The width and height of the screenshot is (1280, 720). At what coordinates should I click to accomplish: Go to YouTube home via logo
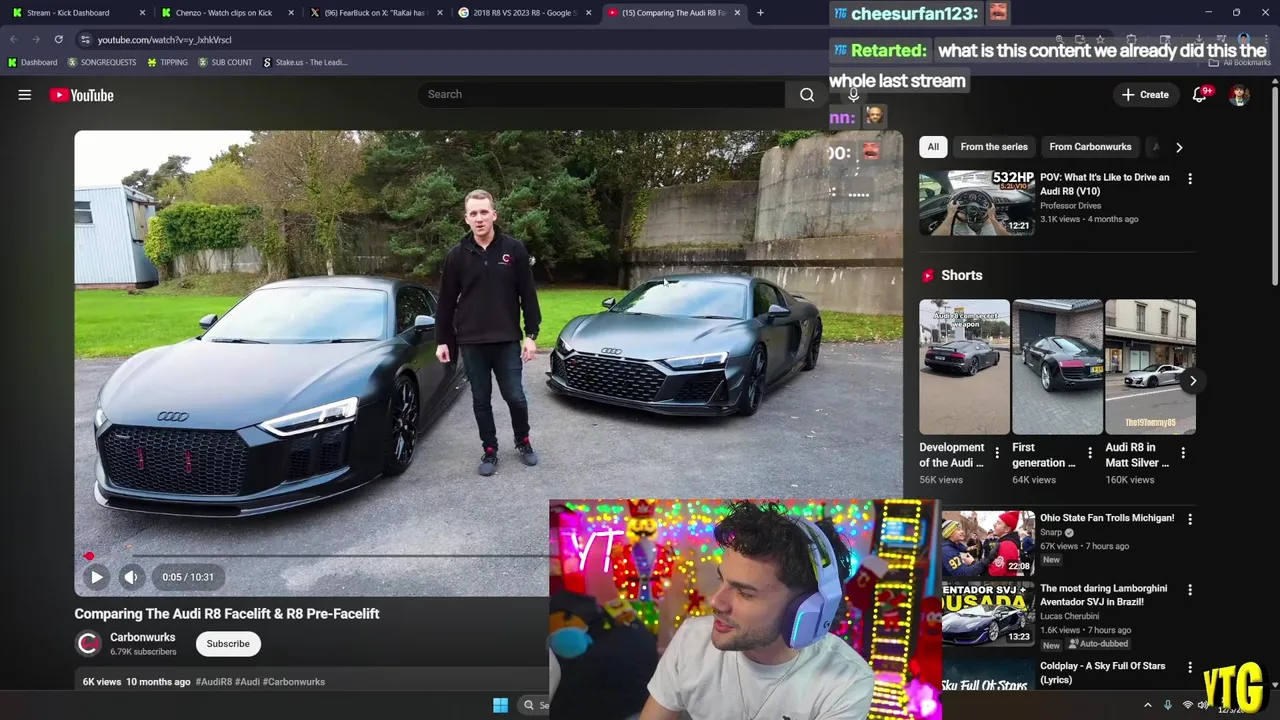click(x=82, y=95)
